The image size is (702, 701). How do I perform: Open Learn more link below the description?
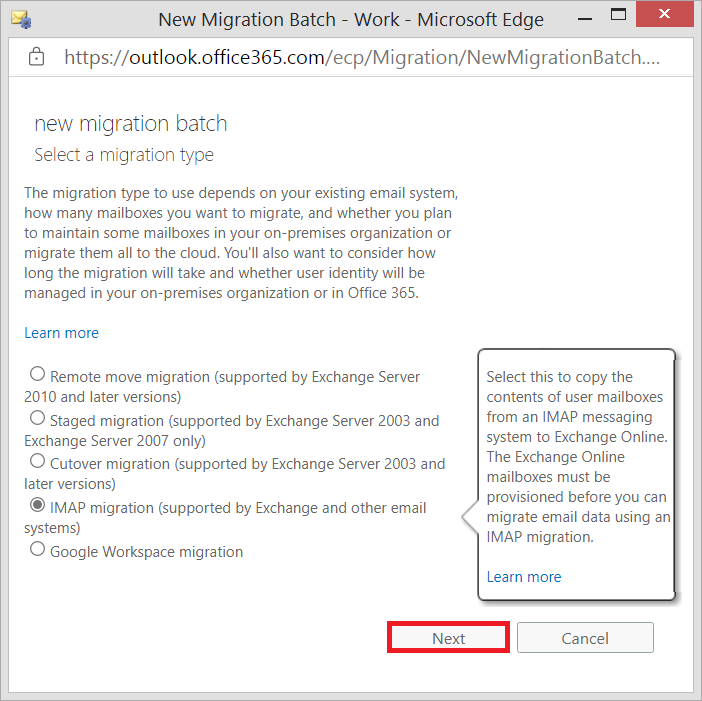61,333
